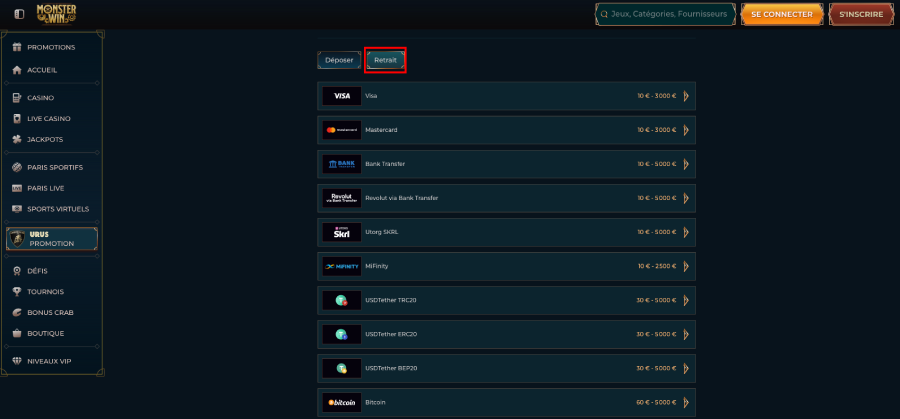Open Paris Sportifs section
Image resolution: width=900 pixels, height=419 pixels.
coord(54,167)
